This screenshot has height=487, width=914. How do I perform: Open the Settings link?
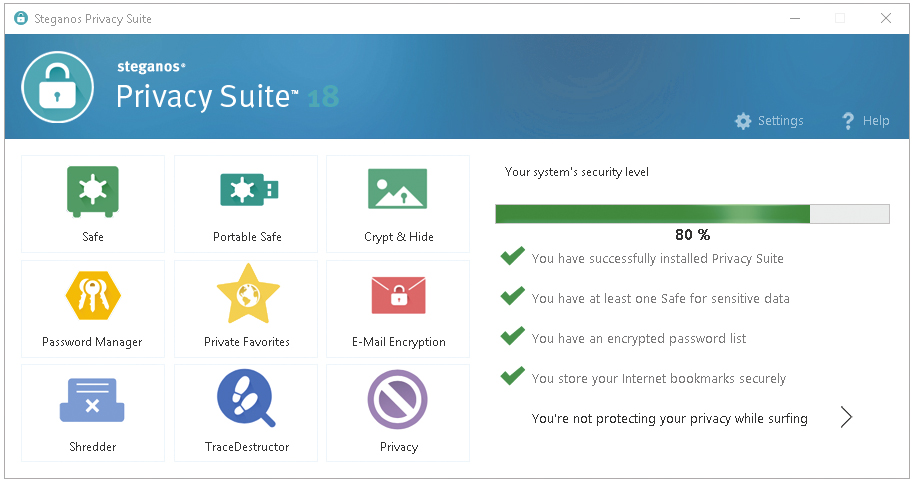(781, 121)
